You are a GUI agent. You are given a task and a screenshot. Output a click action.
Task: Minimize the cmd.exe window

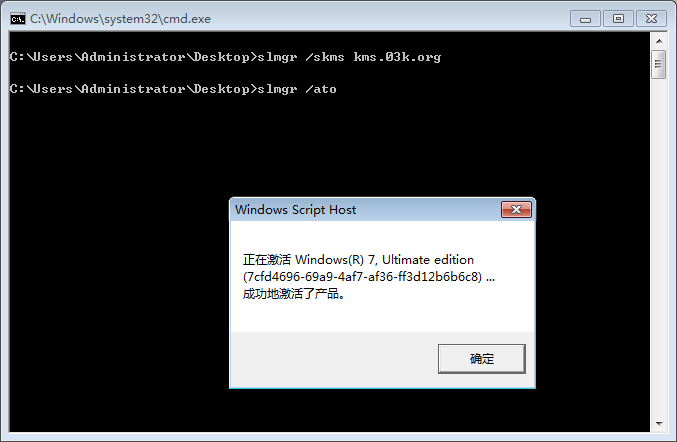(x=585, y=18)
